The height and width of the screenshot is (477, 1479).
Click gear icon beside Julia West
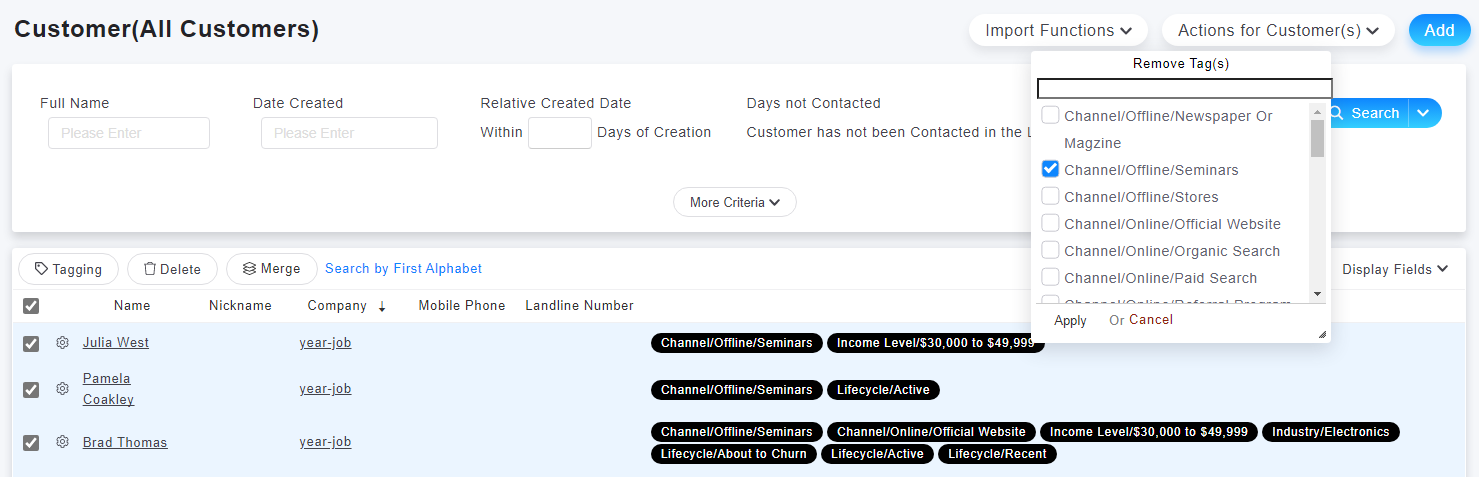point(62,343)
